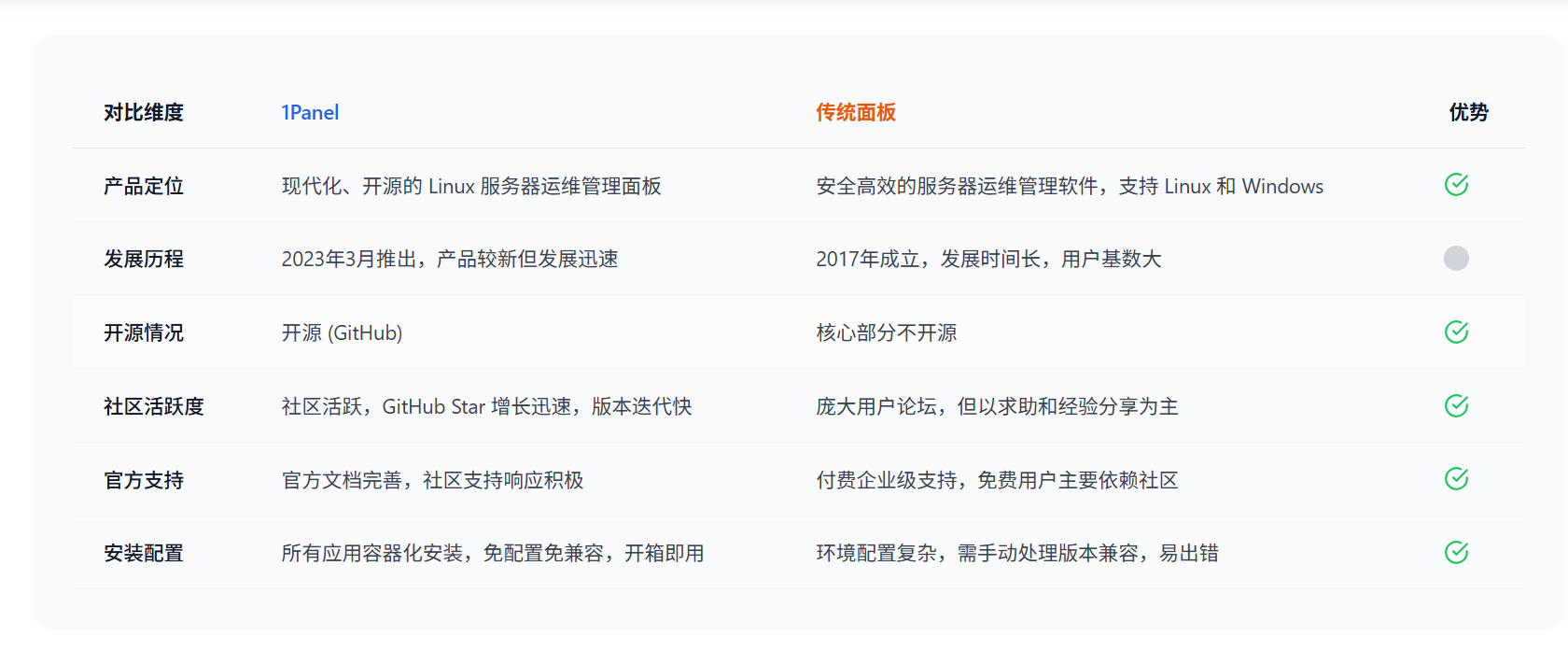Click the cell 所有应用容器化安装，免配置免兼容，开箱即用

click(x=493, y=553)
